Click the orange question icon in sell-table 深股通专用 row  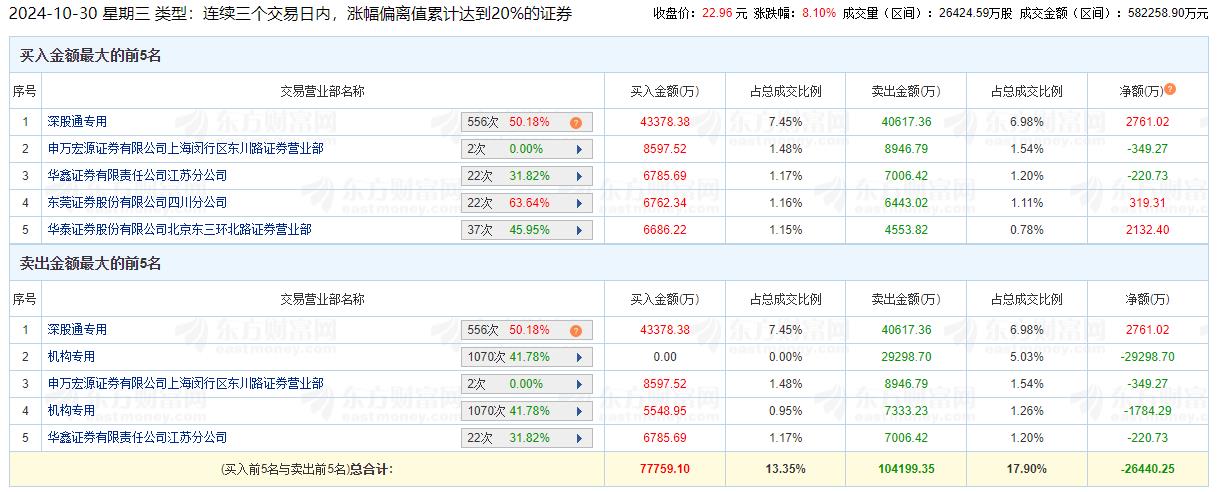(576, 331)
